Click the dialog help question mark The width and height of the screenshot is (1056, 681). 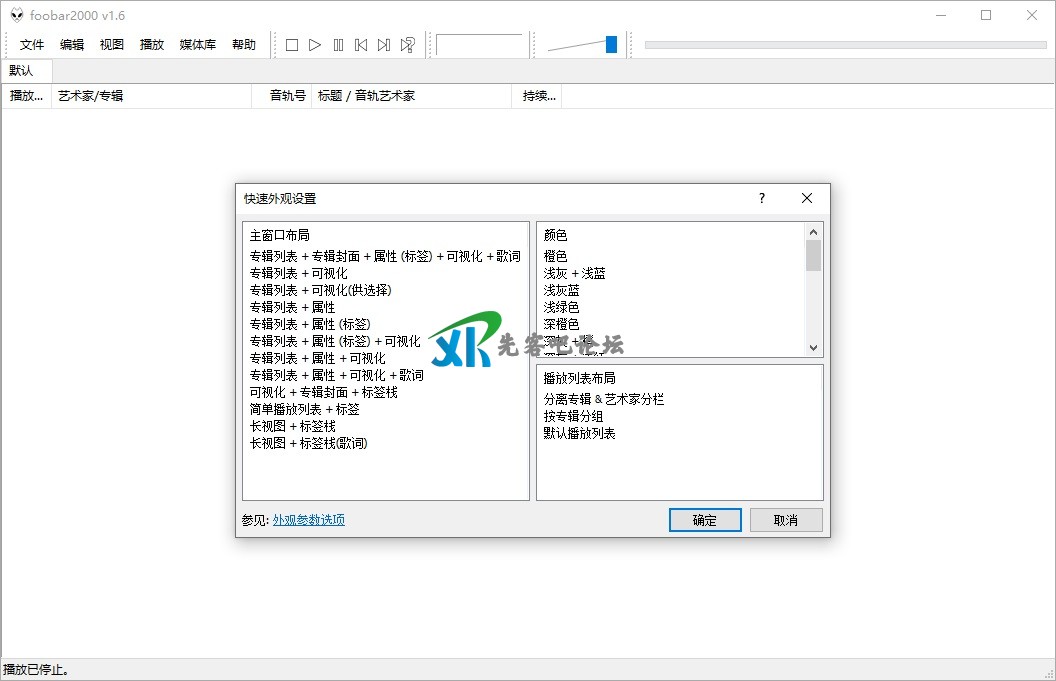762,198
